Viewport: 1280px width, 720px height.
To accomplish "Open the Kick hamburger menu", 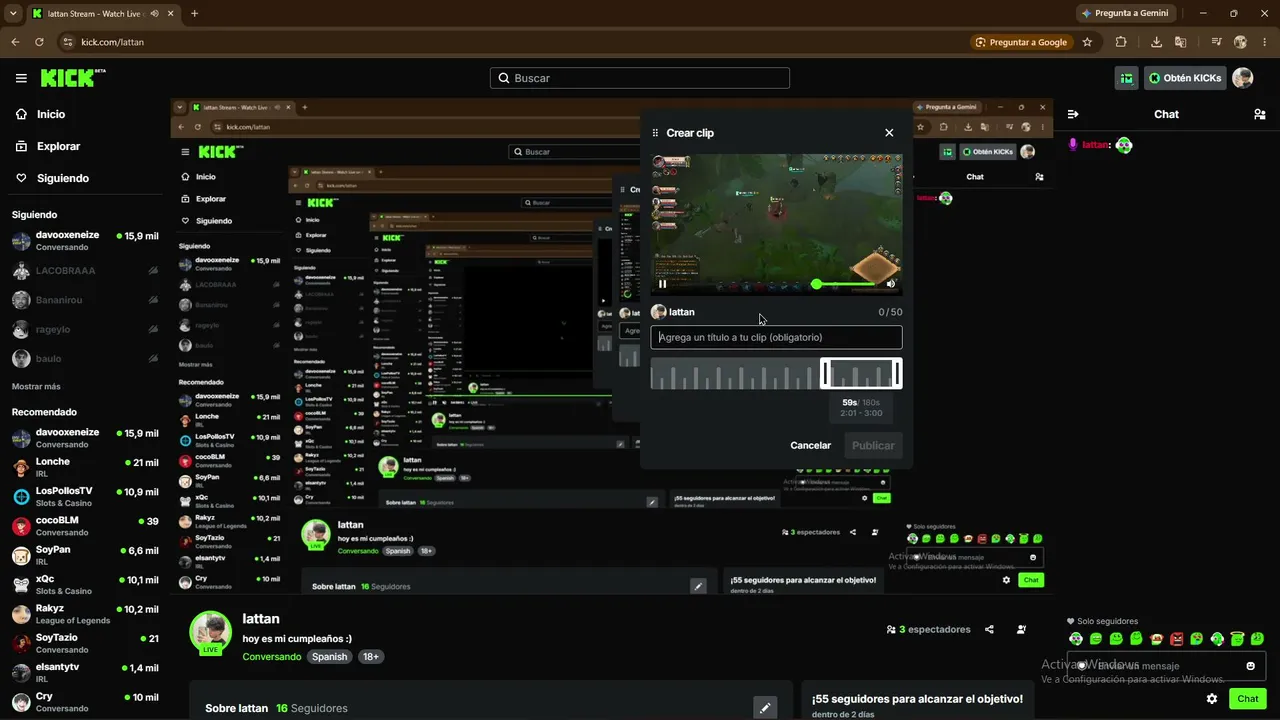I will 21,78.
